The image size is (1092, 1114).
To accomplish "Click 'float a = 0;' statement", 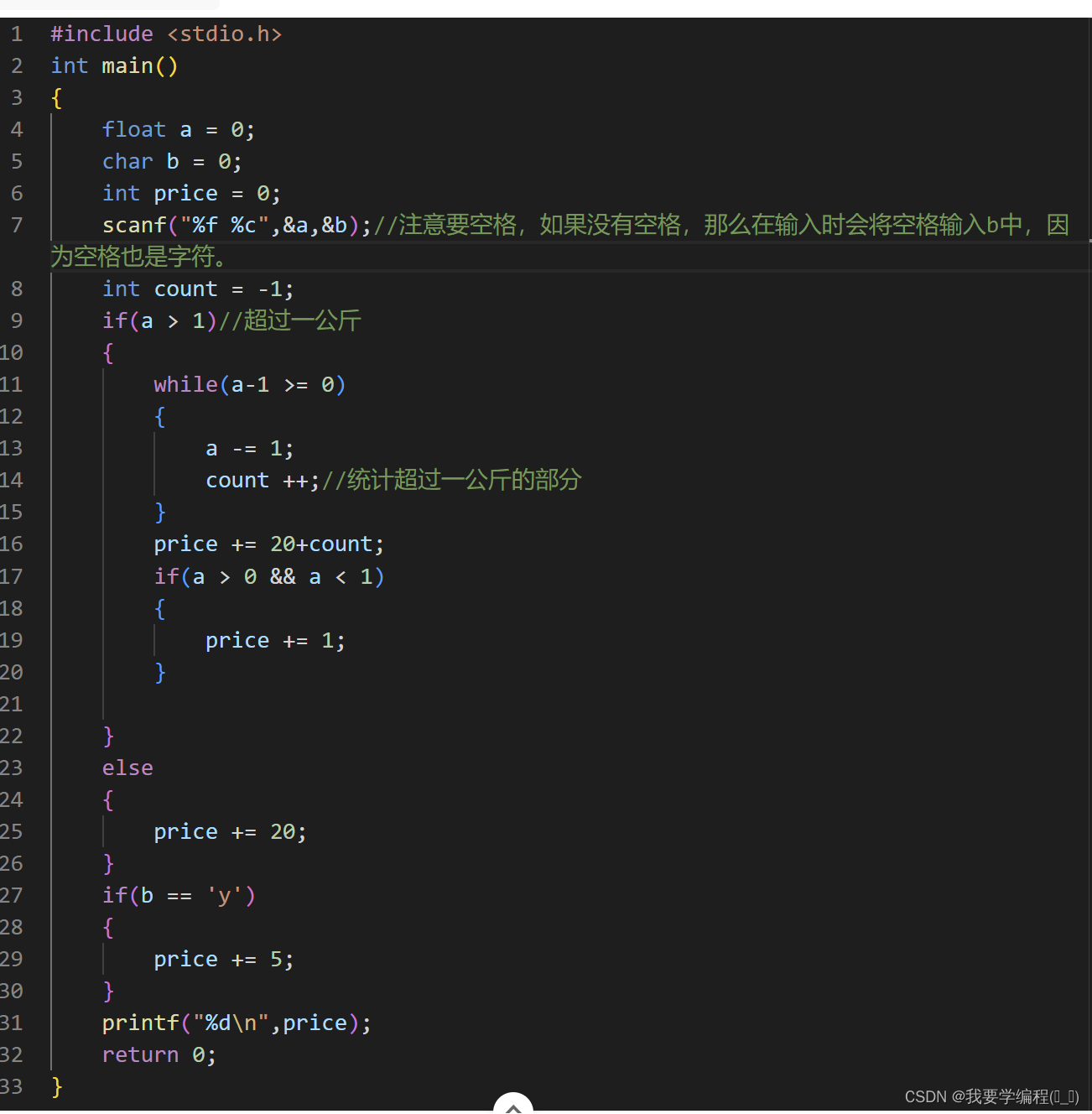I will tap(179, 130).
